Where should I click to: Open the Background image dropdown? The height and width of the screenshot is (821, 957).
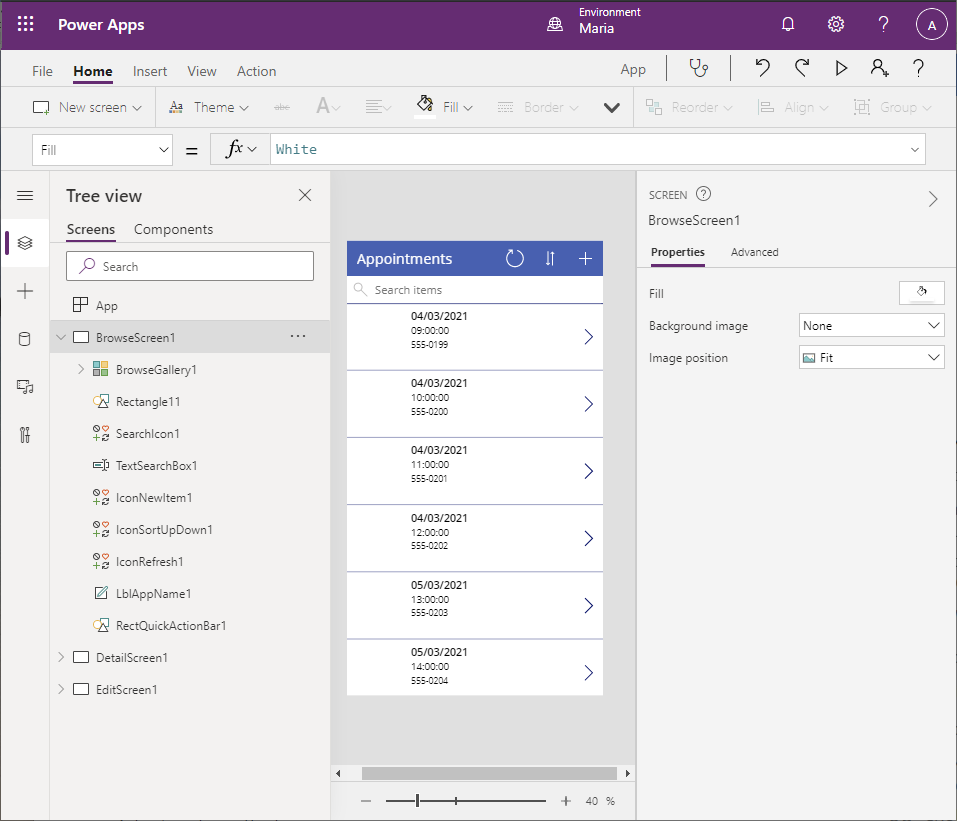(871, 326)
